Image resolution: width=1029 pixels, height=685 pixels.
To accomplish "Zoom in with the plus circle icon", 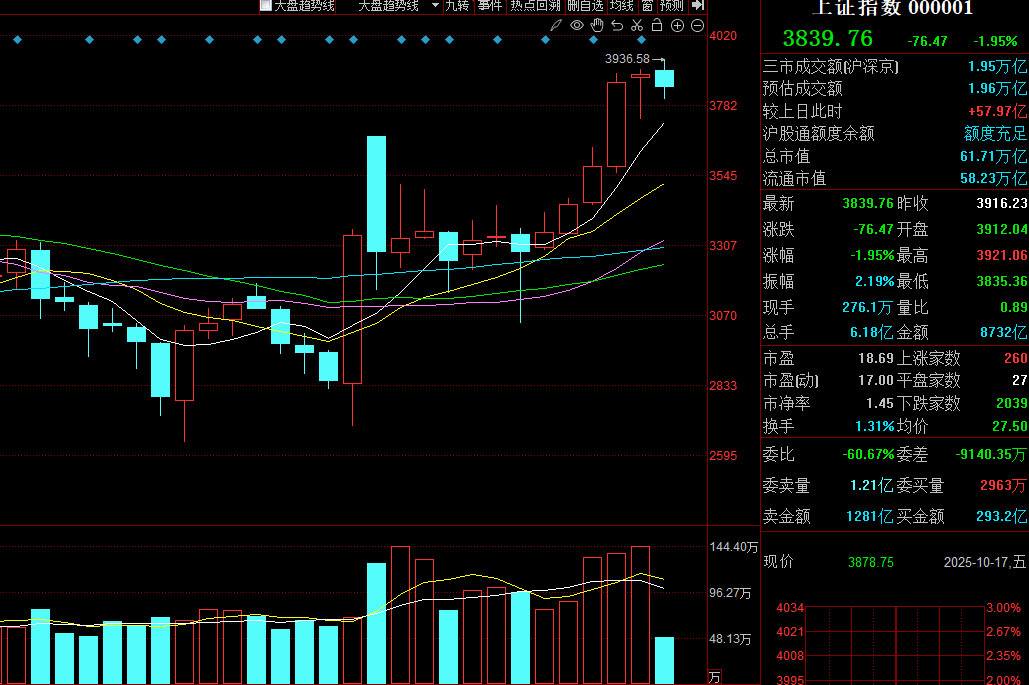I will (x=677, y=25).
